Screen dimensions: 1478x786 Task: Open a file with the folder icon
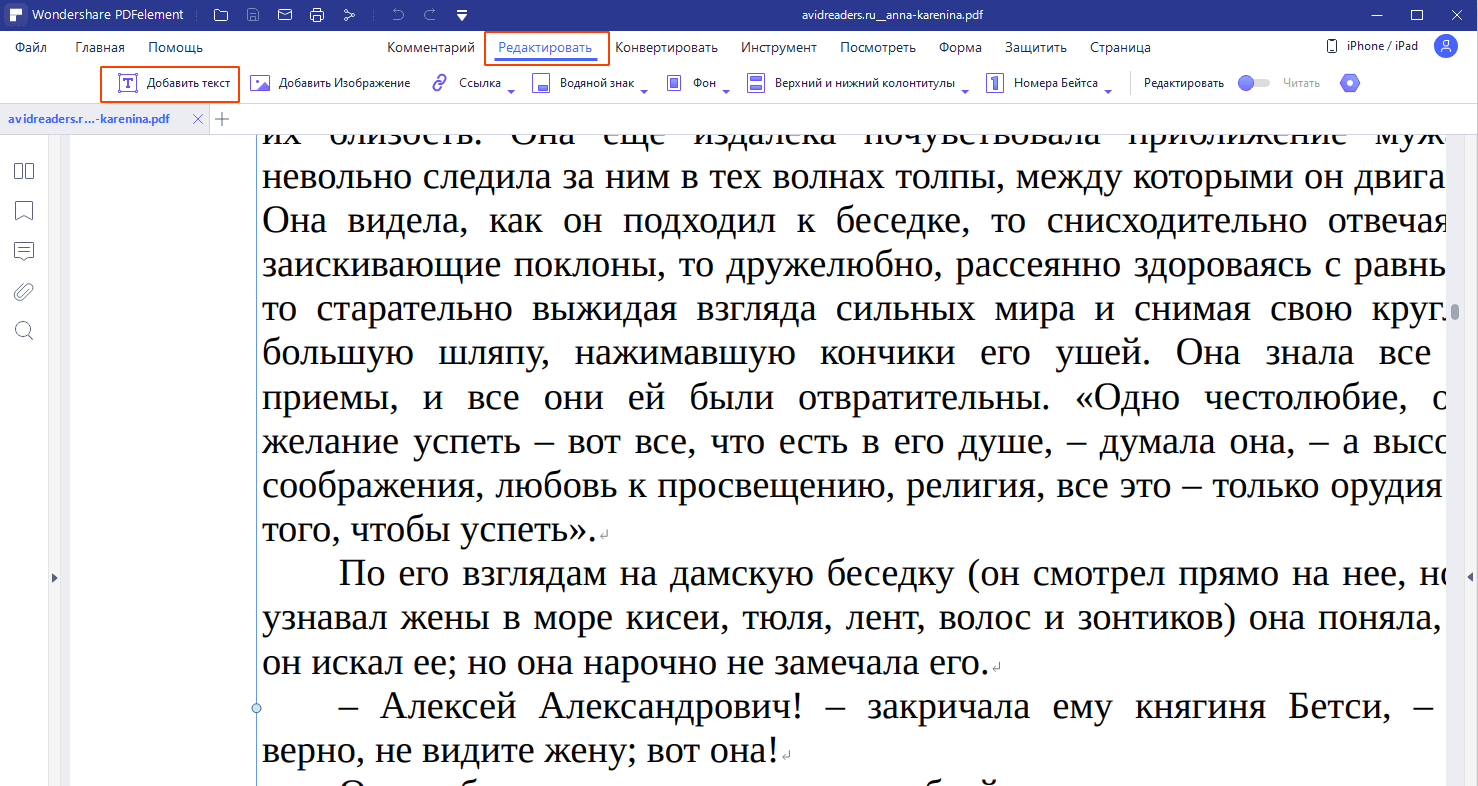click(x=221, y=15)
